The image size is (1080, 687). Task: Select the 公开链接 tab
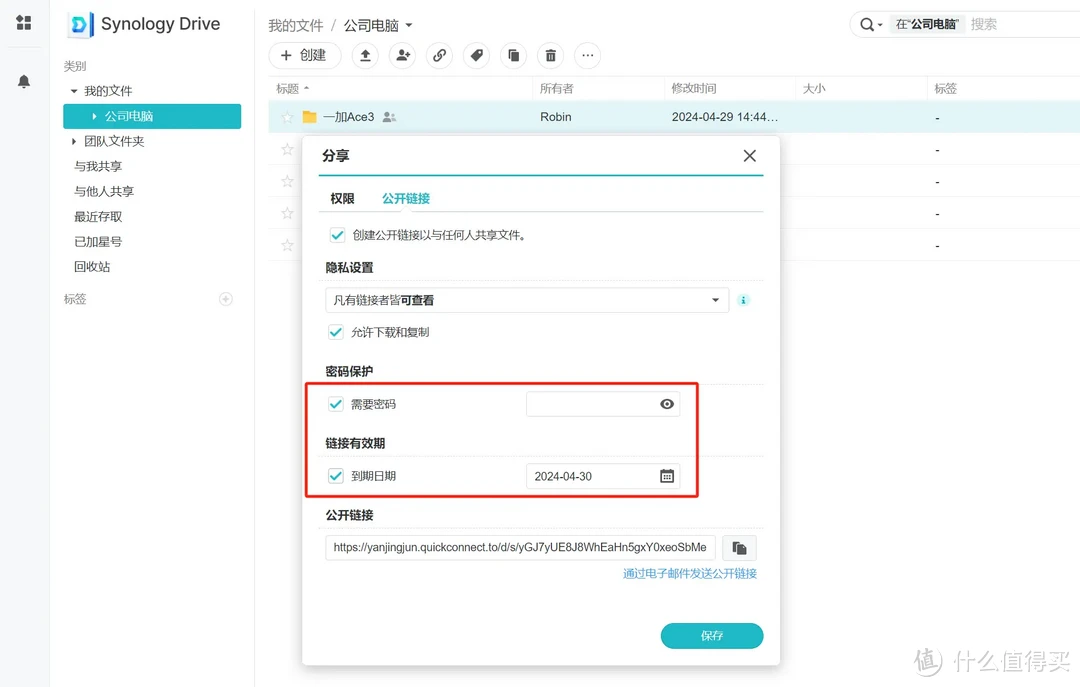[406, 199]
